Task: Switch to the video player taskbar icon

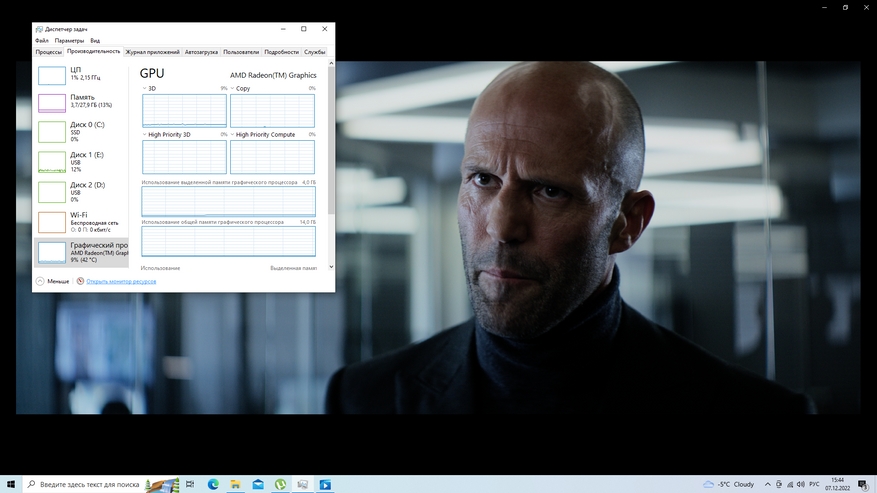Action: (325, 484)
